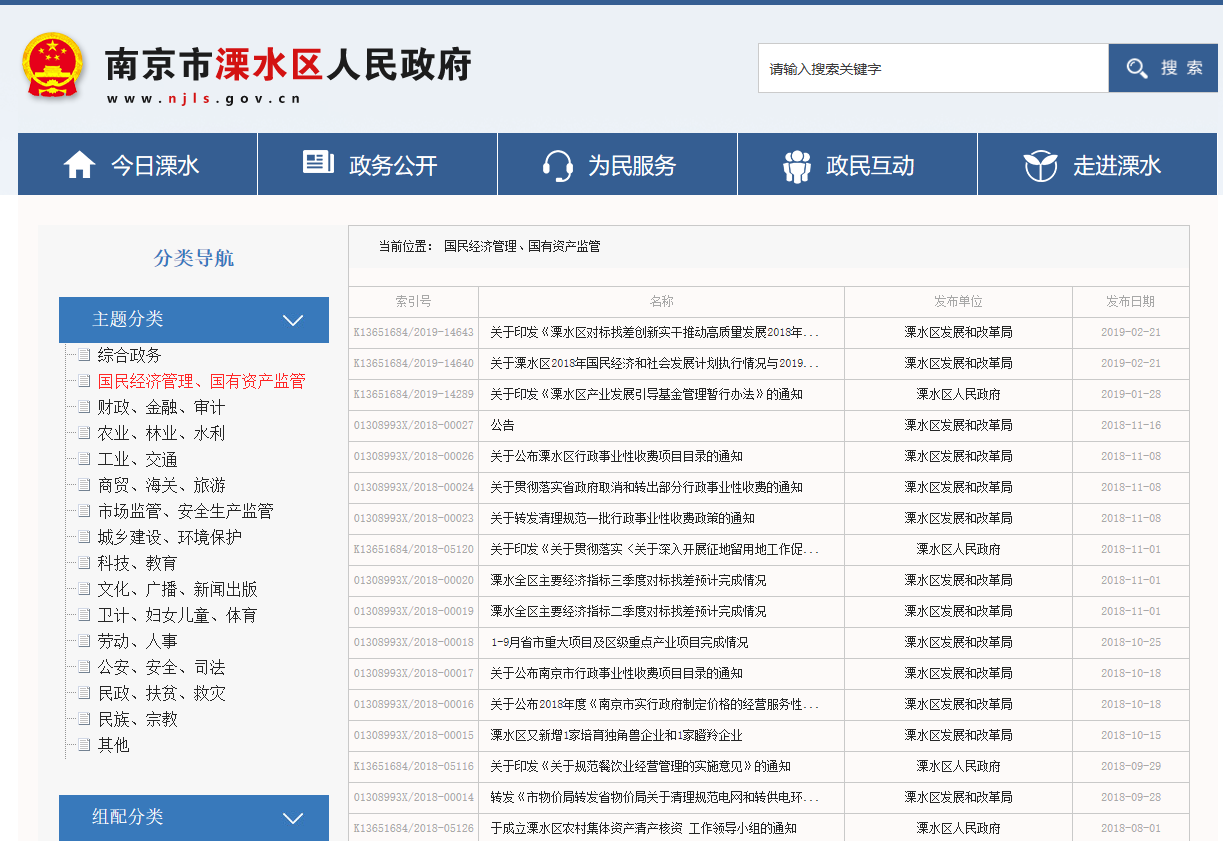Click the home icon beside 今日溧水

coord(79,165)
